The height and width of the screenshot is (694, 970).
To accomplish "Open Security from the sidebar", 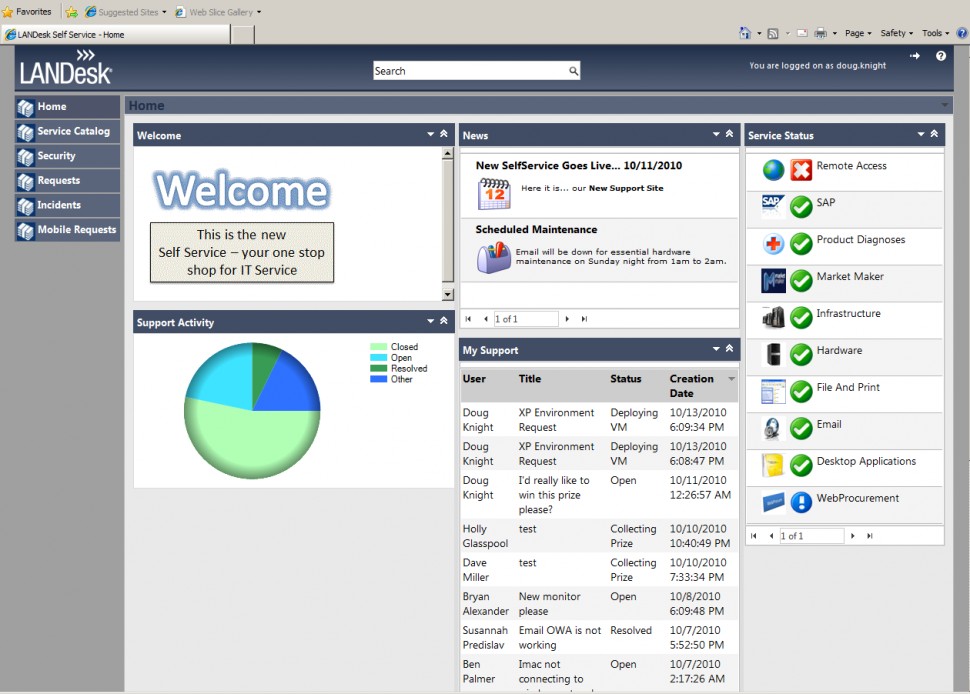I will 67,156.
